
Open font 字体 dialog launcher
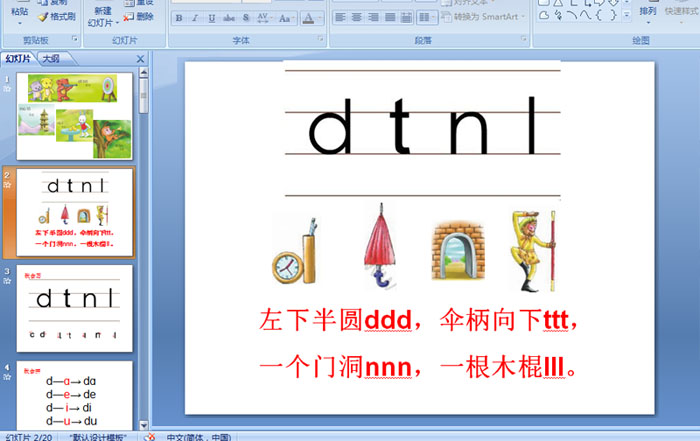(x=320, y=39)
